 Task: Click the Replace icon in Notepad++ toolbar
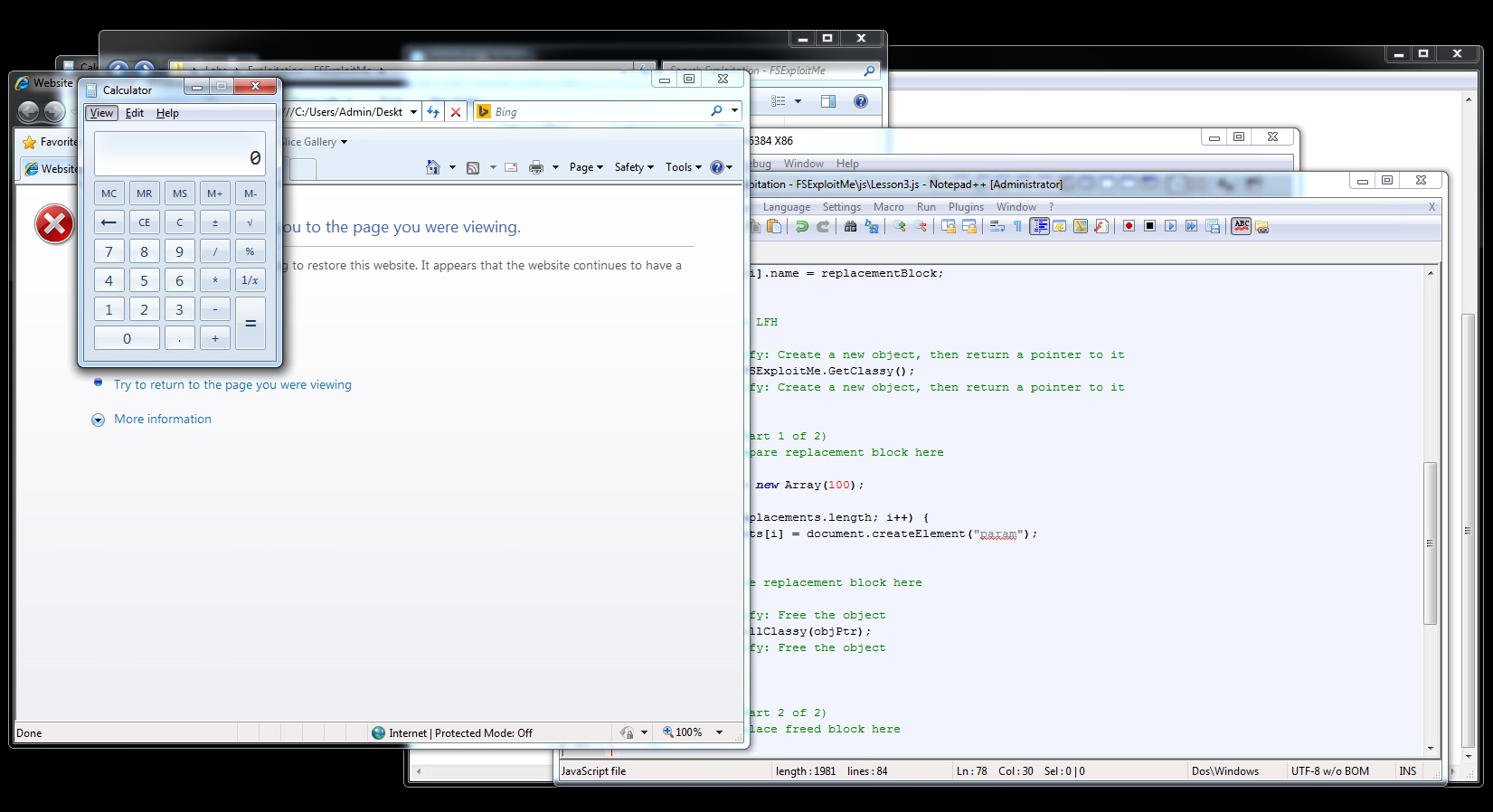tap(872, 226)
